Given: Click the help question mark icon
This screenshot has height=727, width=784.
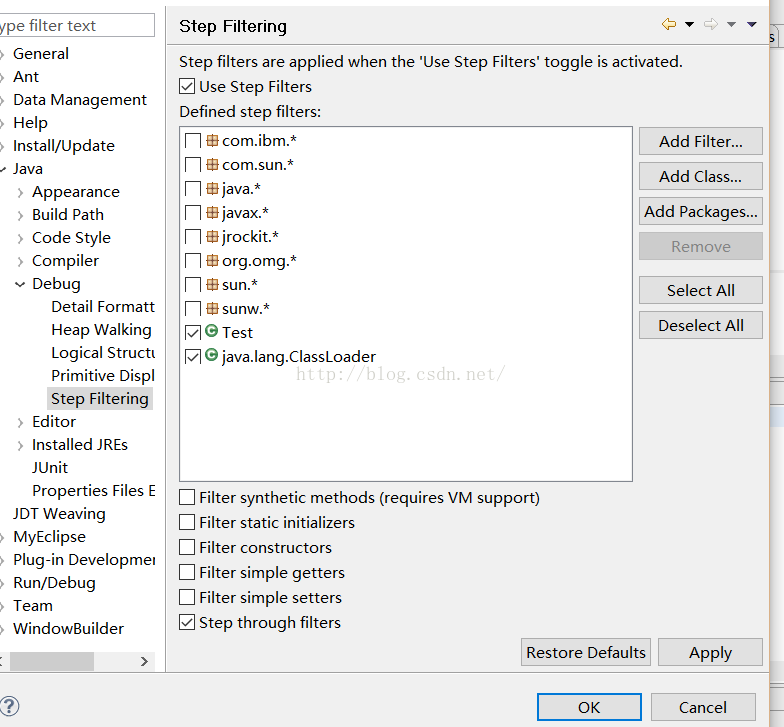Looking at the screenshot, I should [x=10, y=706].
